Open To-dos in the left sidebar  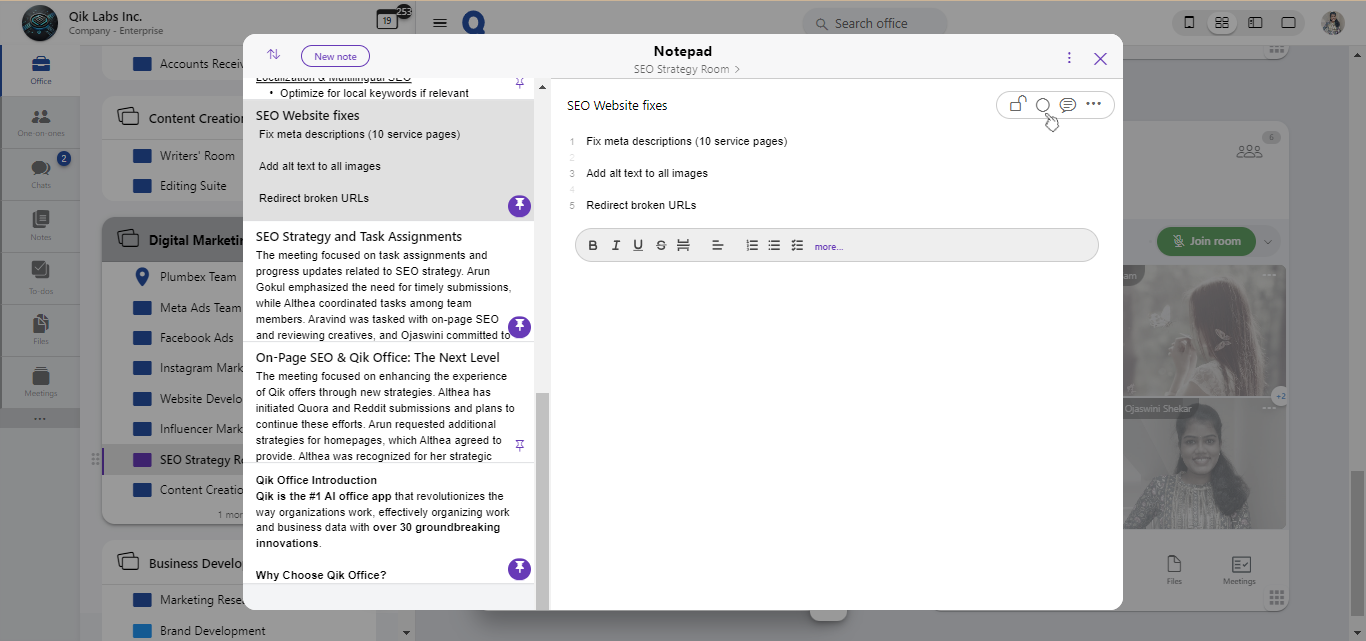(x=40, y=277)
